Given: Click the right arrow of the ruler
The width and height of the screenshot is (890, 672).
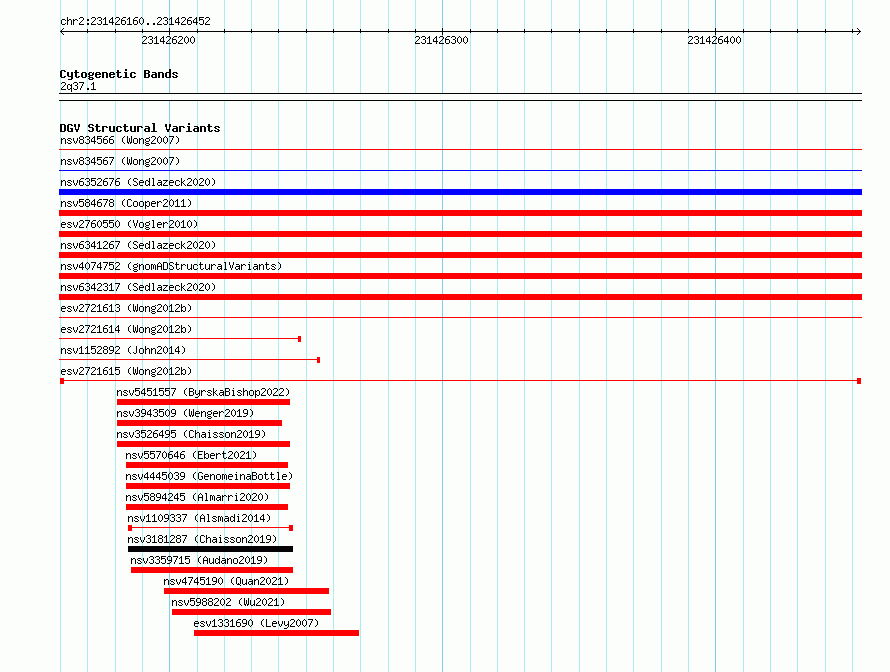Looking at the screenshot, I should click(858, 32).
